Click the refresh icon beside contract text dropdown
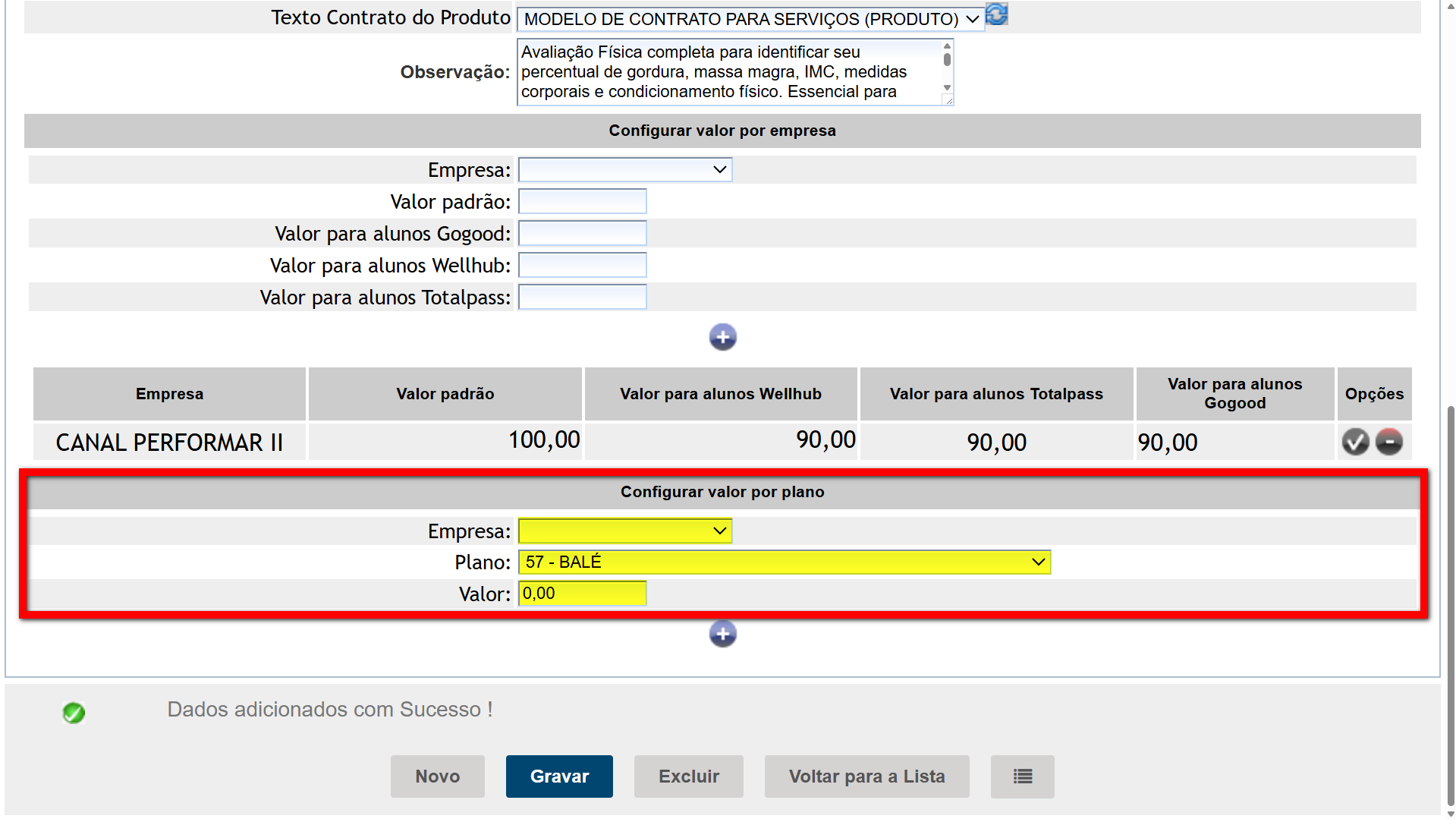 996,14
